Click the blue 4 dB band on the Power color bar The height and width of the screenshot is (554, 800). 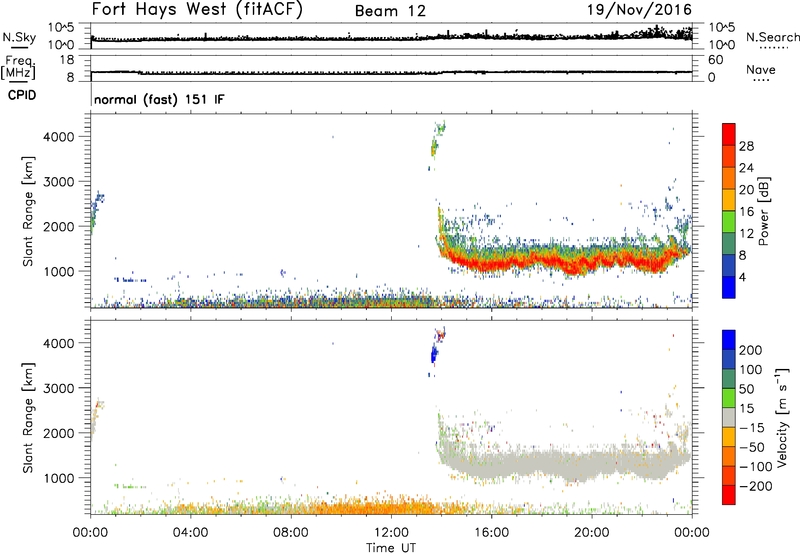coord(729,287)
